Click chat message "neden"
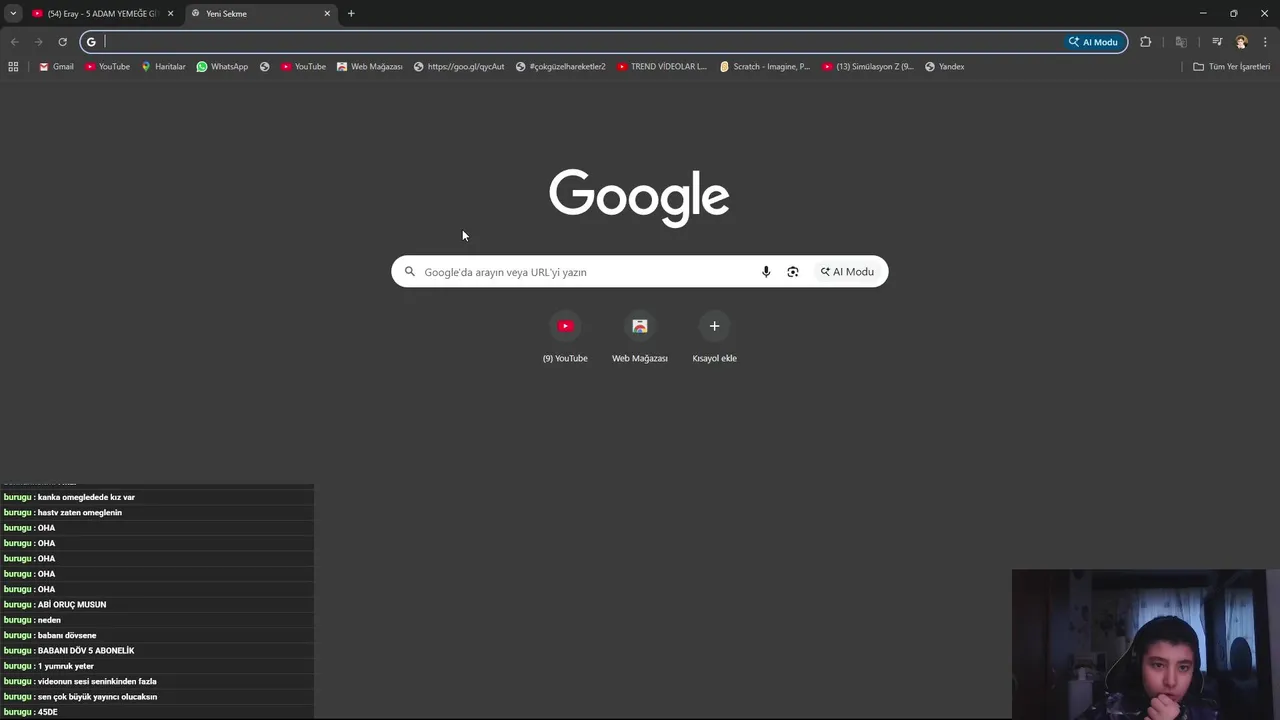The image size is (1280, 720). tap(49, 620)
